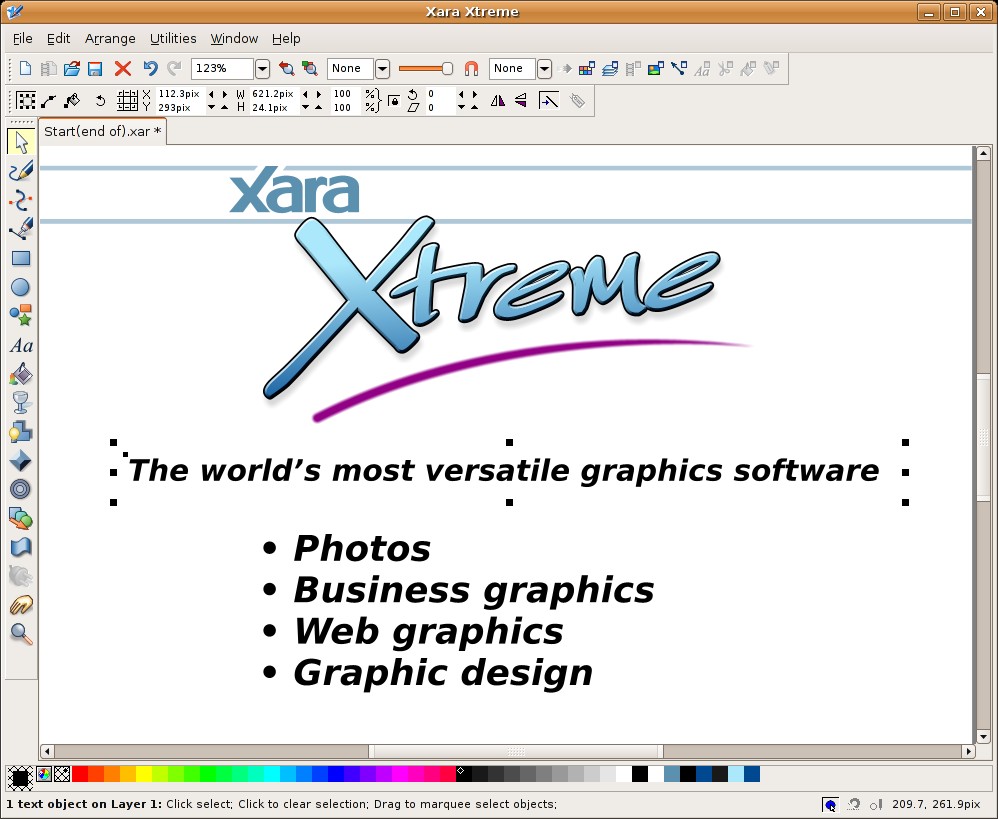Pick the Rectangle tool
The width and height of the screenshot is (998, 819).
click(x=21, y=258)
